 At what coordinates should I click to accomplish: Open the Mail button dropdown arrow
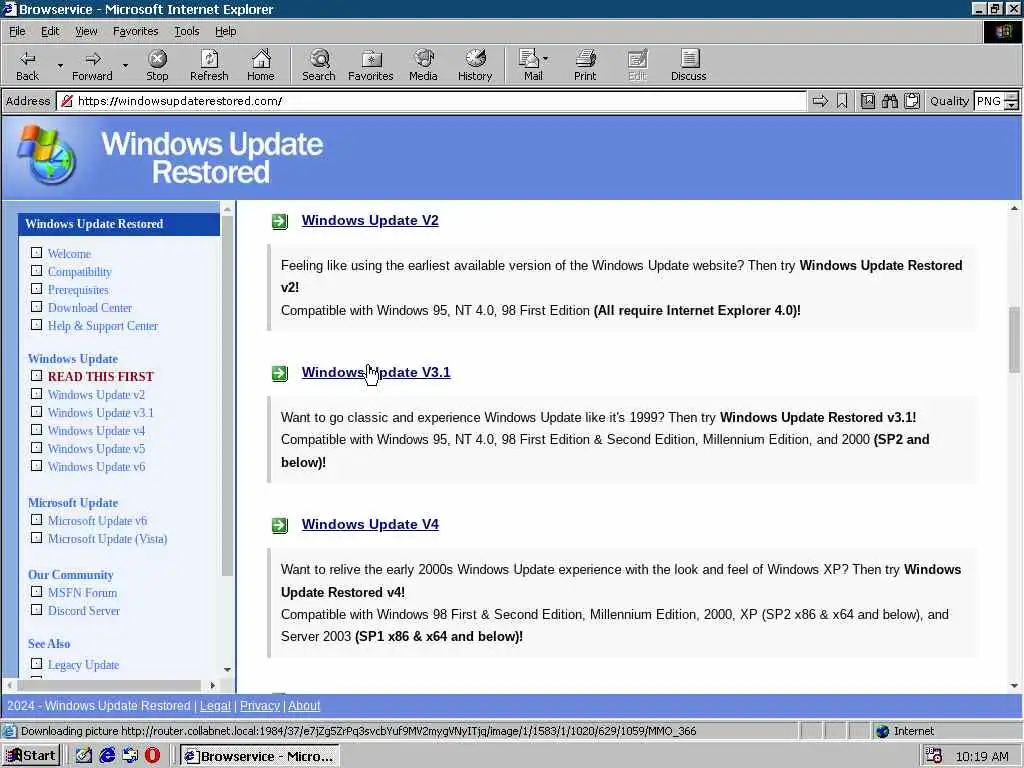point(545,59)
